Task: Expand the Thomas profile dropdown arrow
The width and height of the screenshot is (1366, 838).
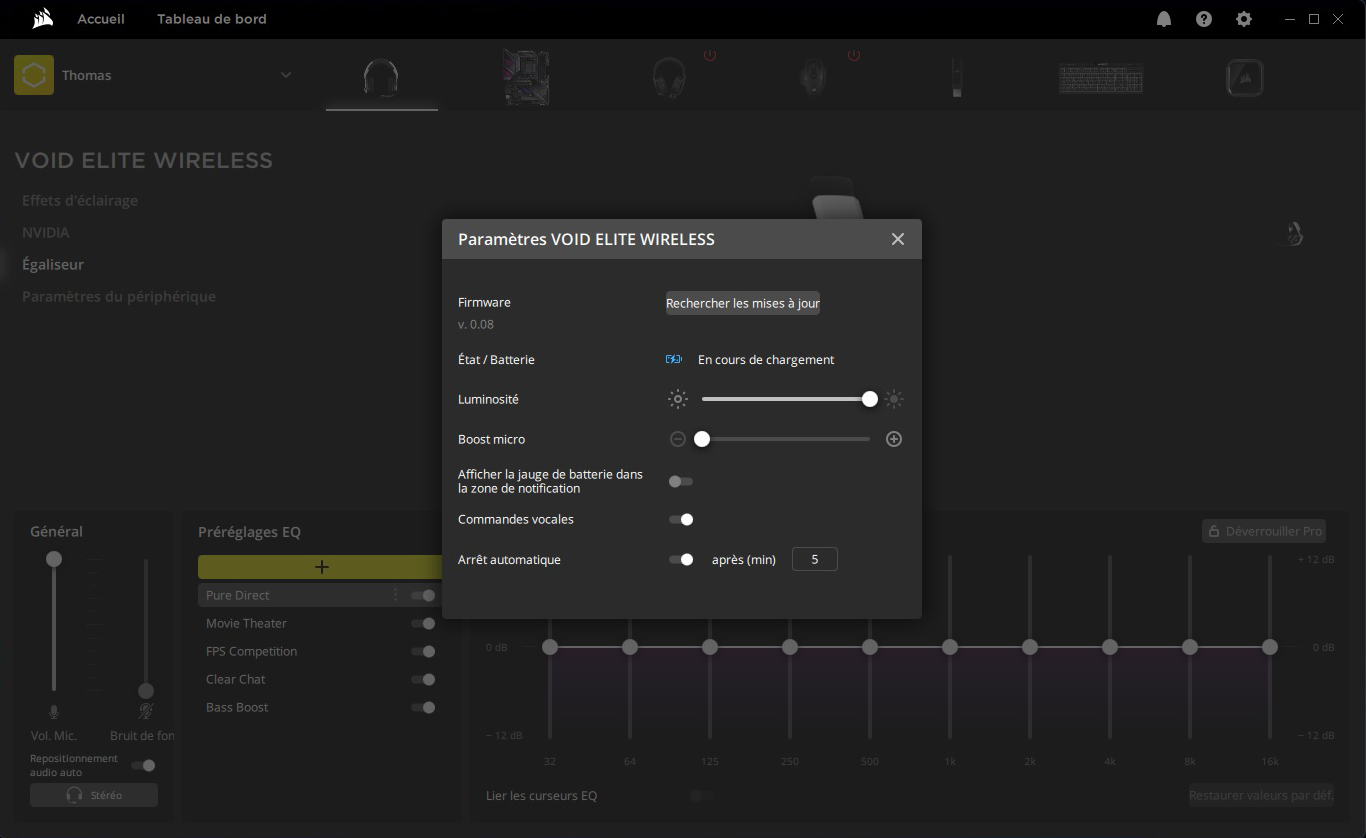Action: 286,75
